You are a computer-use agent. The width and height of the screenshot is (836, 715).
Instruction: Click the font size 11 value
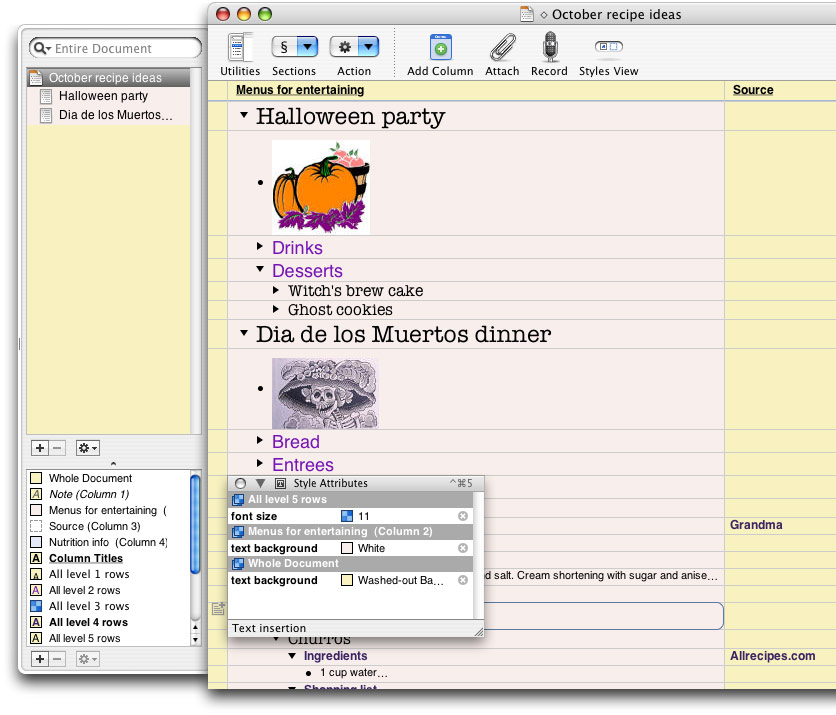coord(364,516)
